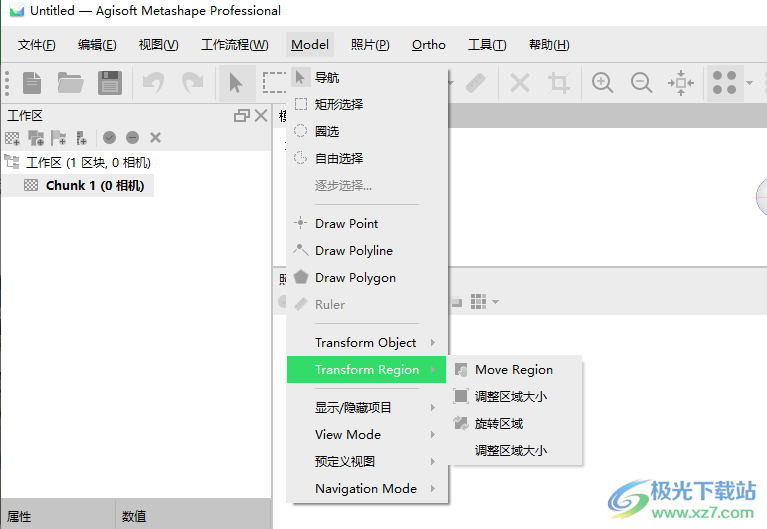The image size is (767, 529).
Task: Expand the 显示/隐藏项目 submenu
Action: tap(367, 408)
